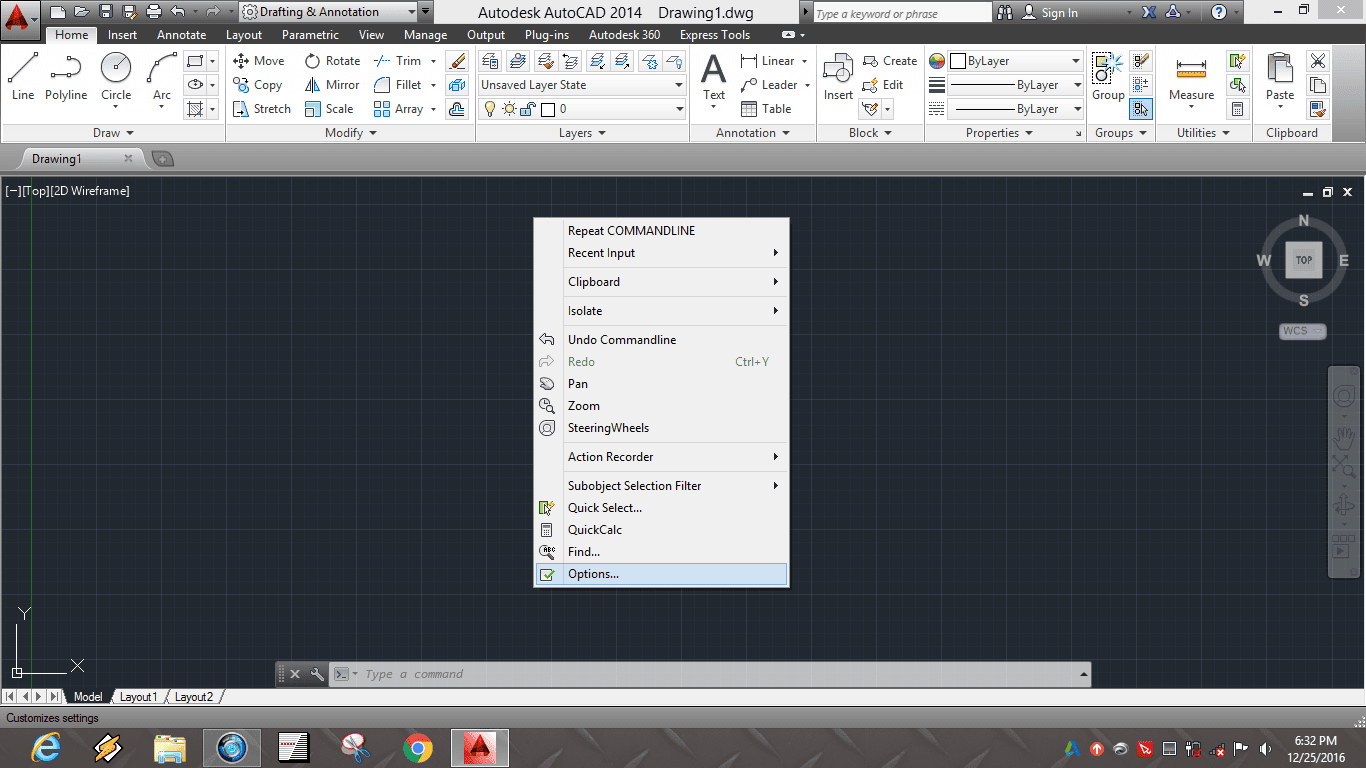Viewport: 1366px width, 768px height.
Task: Click Undo Commandline in the context menu
Action: 661,340
